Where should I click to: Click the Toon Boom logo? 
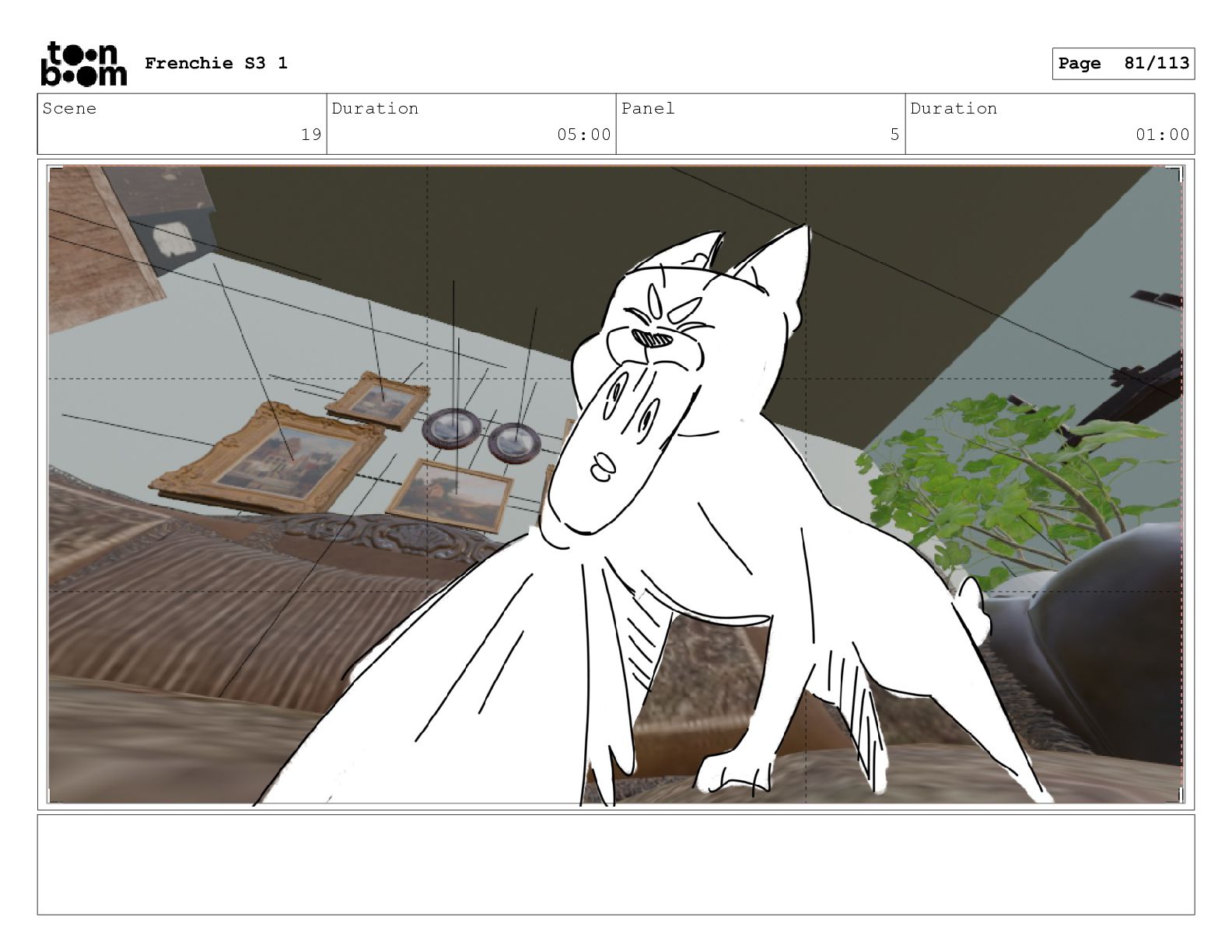click(83, 64)
